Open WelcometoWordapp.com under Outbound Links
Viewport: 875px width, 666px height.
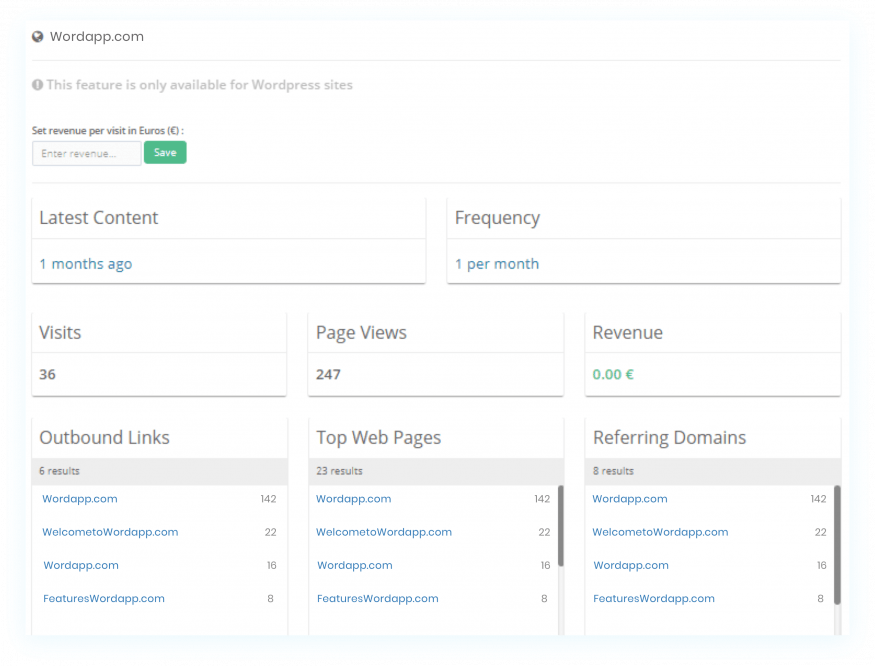tap(110, 532)
